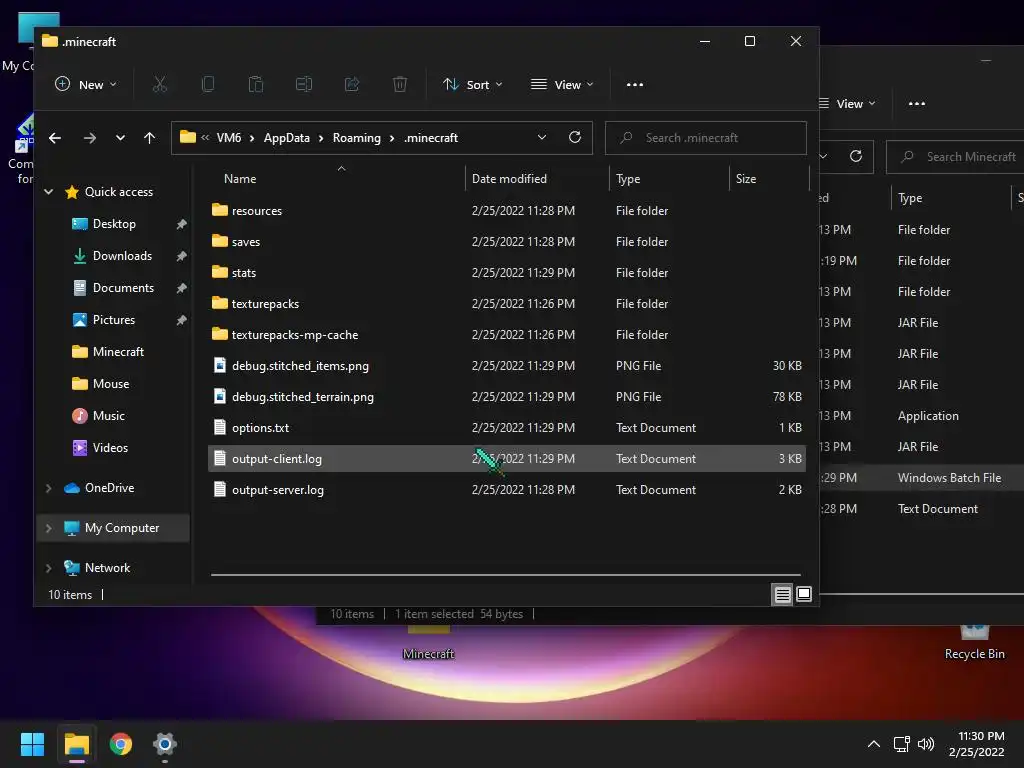
Task: Click the Cut scissors icon in toolbar
Action: click(x=159, y=84)
